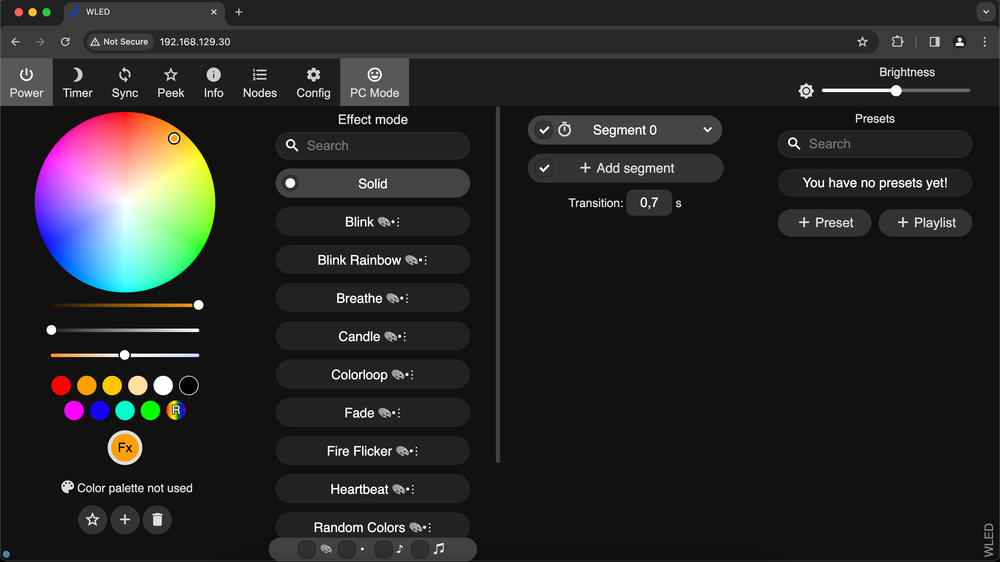This screenshot has width=1000, height=562.
Task: Uncheck the Segment 0 checkbox
Action: tap(544, 130)
